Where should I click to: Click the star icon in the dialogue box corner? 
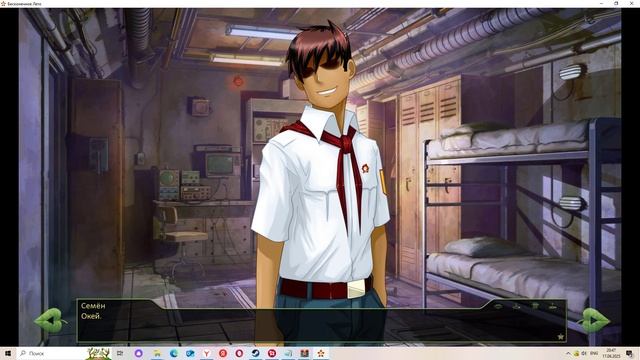(560, 337)
